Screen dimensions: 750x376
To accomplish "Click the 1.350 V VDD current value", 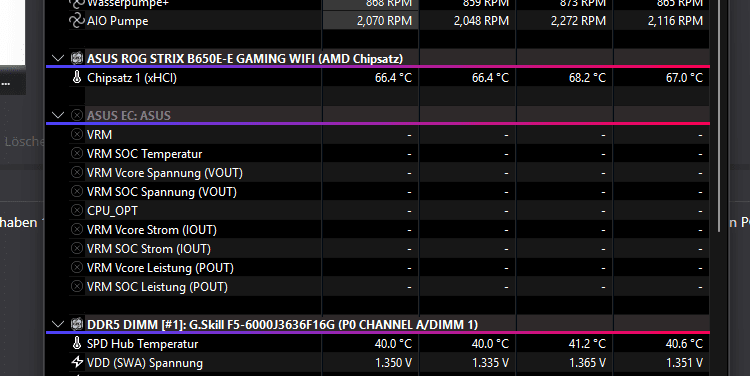I will pyautogui.click(x=393, y=363).
